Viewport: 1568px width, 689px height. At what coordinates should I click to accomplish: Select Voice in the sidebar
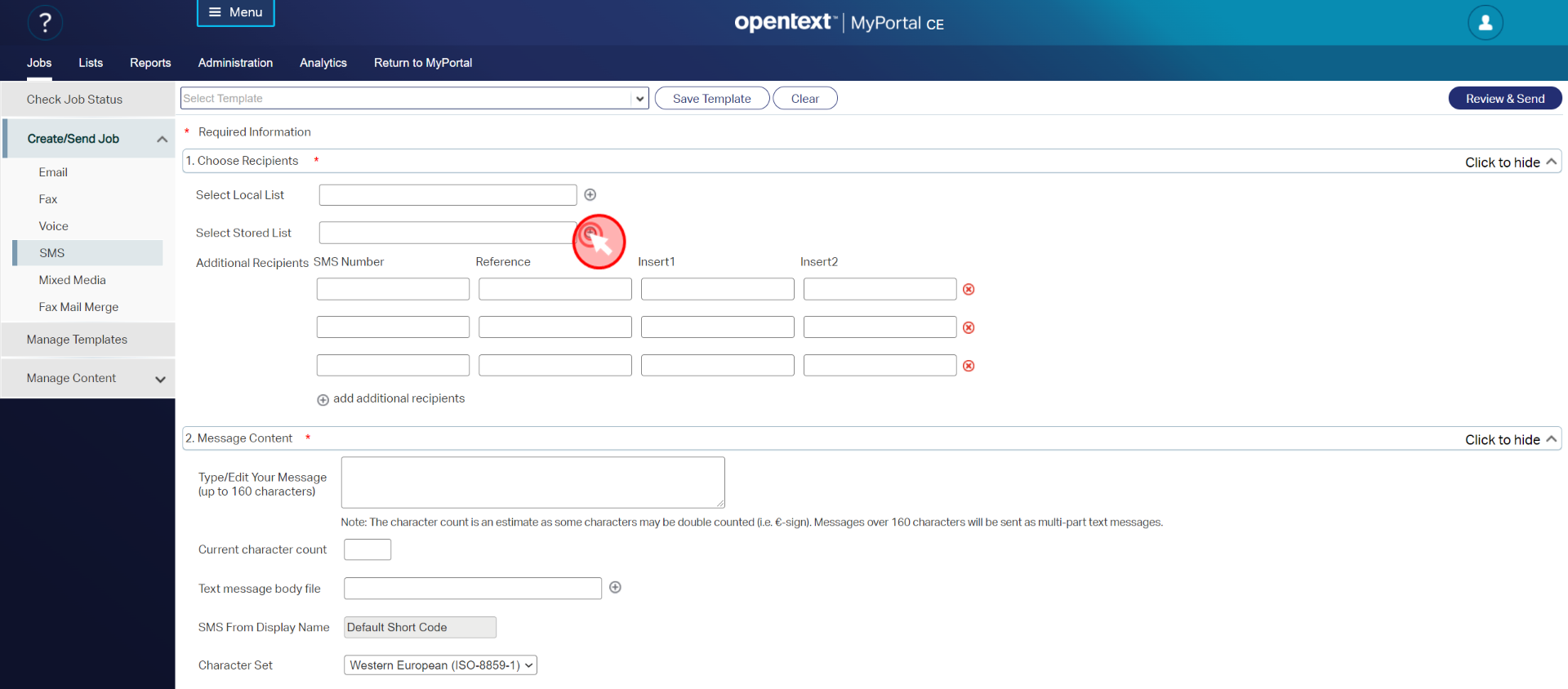tap(54, 226)
